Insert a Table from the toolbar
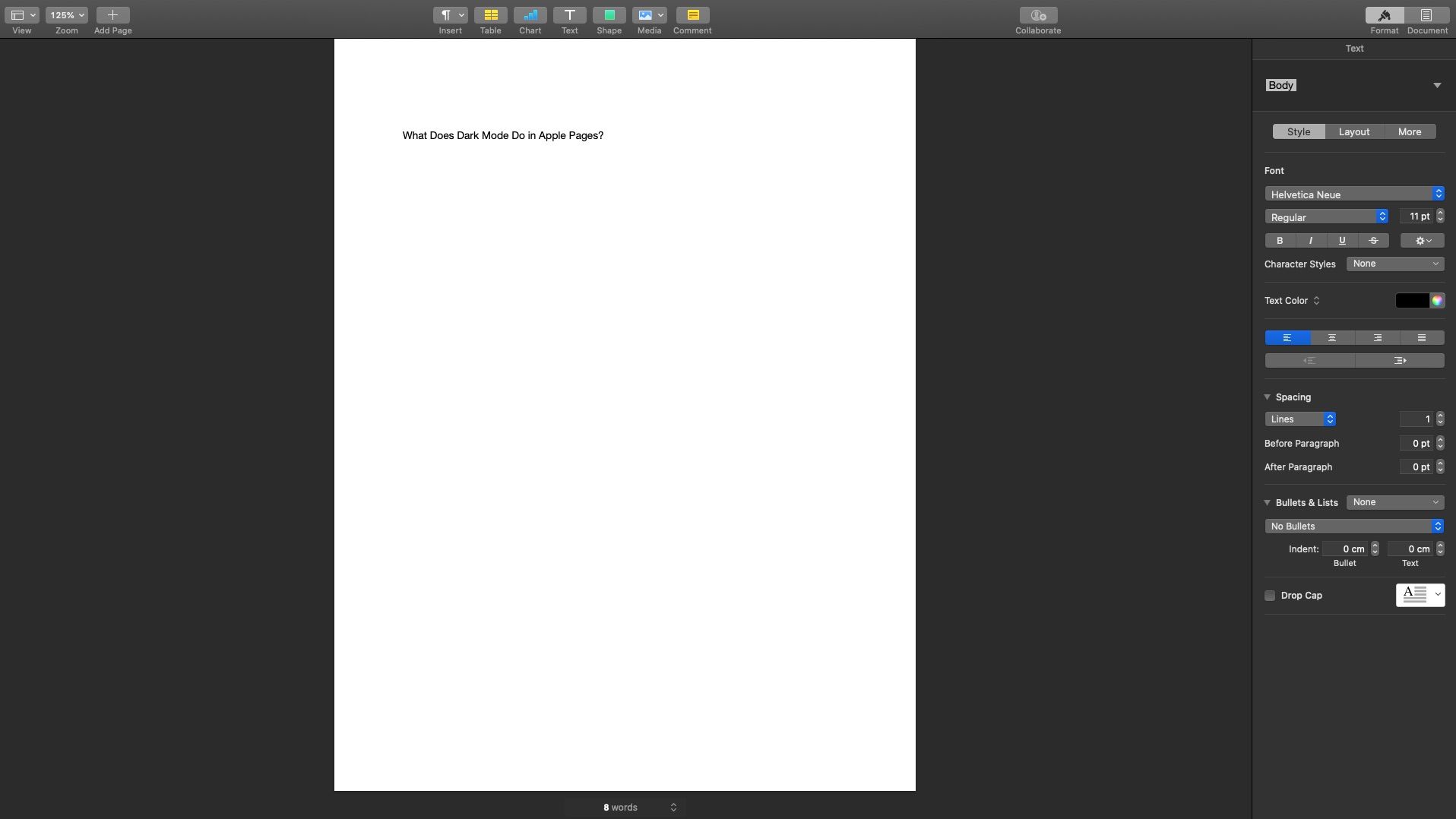 click(491, 15)
